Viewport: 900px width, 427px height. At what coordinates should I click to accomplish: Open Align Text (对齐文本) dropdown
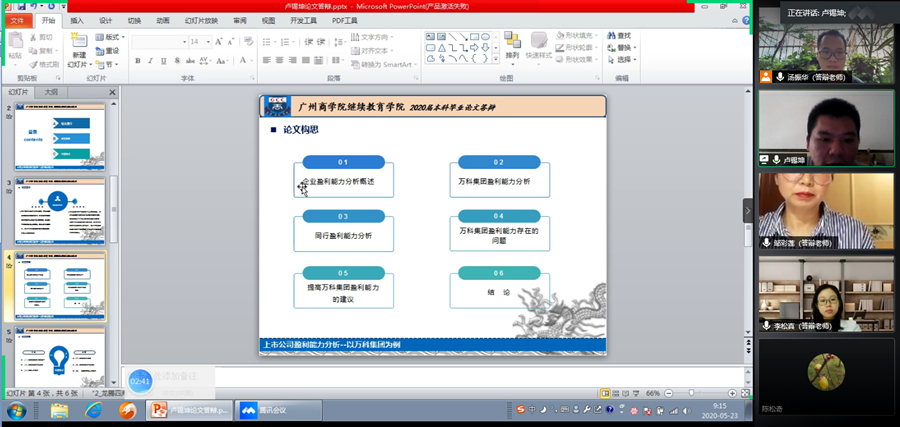pos(372,51)
